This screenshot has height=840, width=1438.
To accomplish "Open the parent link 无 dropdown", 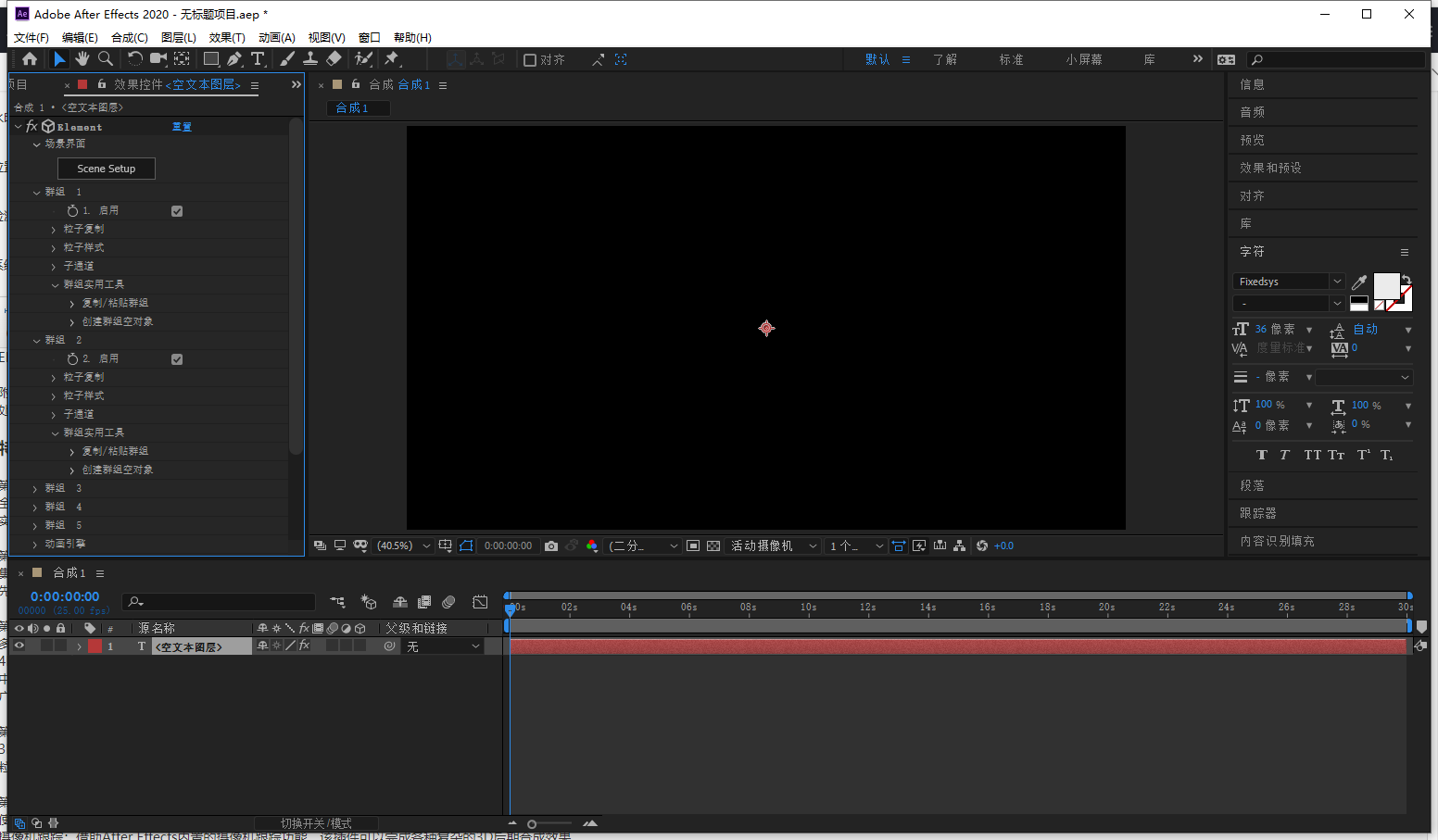I will 443,646.
